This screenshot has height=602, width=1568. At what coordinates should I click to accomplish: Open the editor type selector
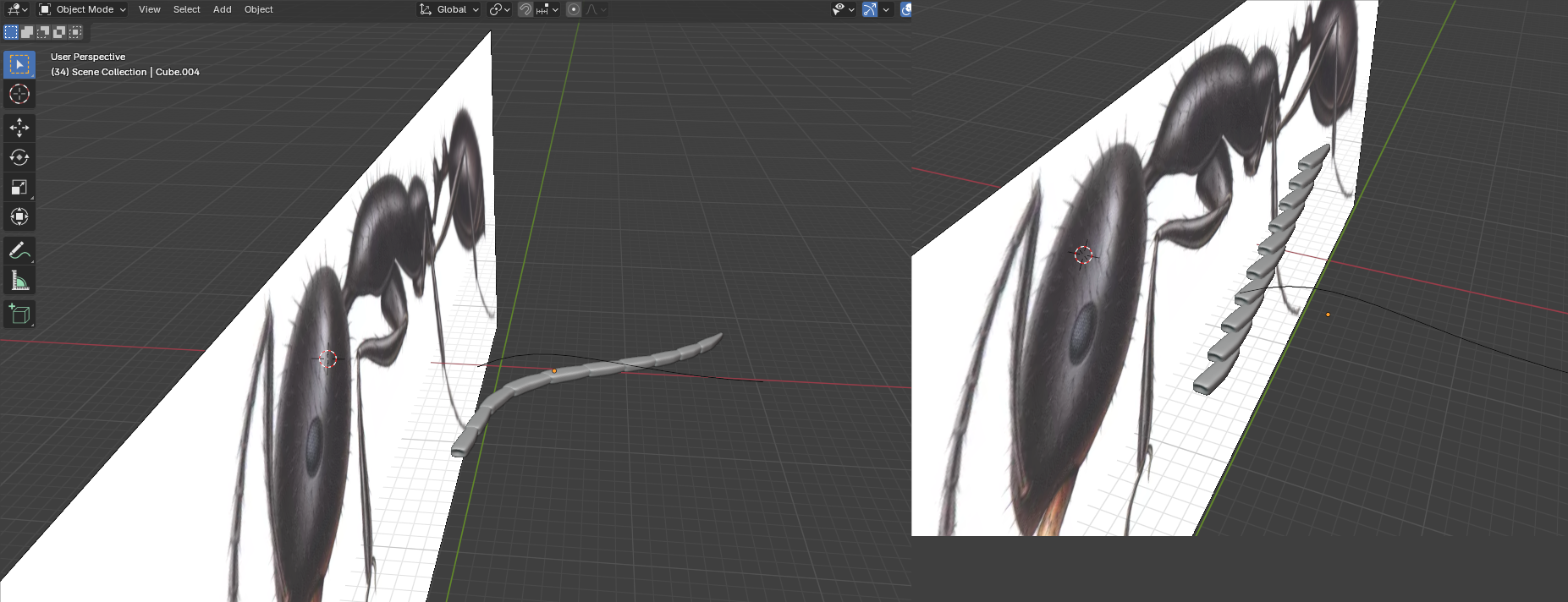[x=17, y=9]
